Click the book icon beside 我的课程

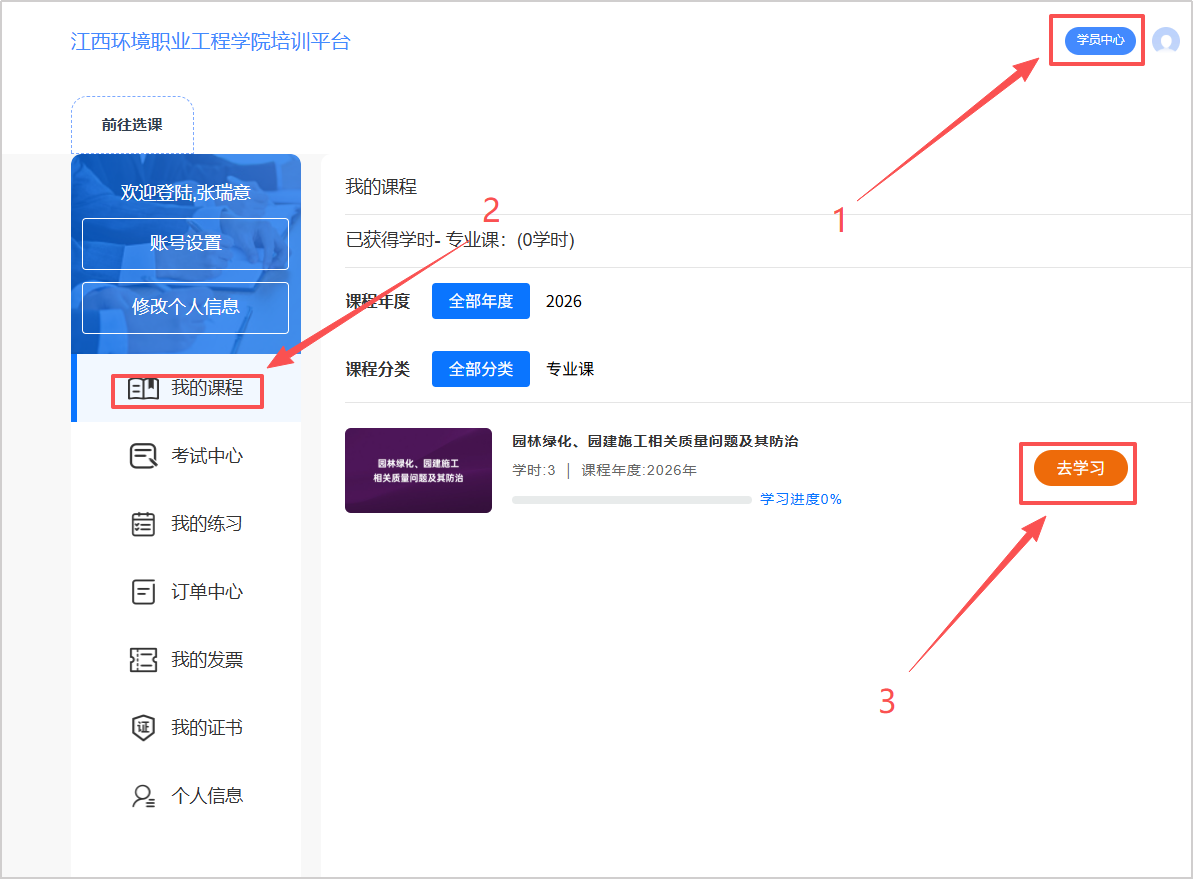(x=143, y=389)
